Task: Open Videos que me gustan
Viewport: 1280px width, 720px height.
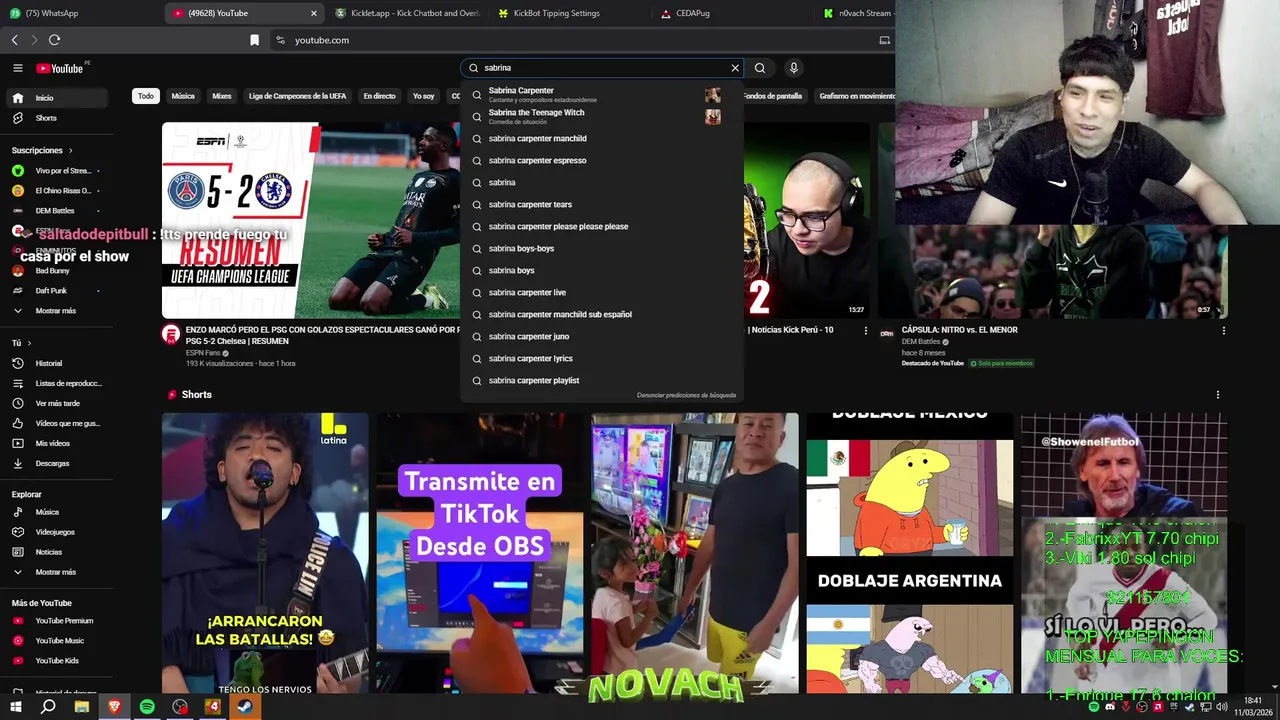Action: pyautogui.click(x=58, y=423)
